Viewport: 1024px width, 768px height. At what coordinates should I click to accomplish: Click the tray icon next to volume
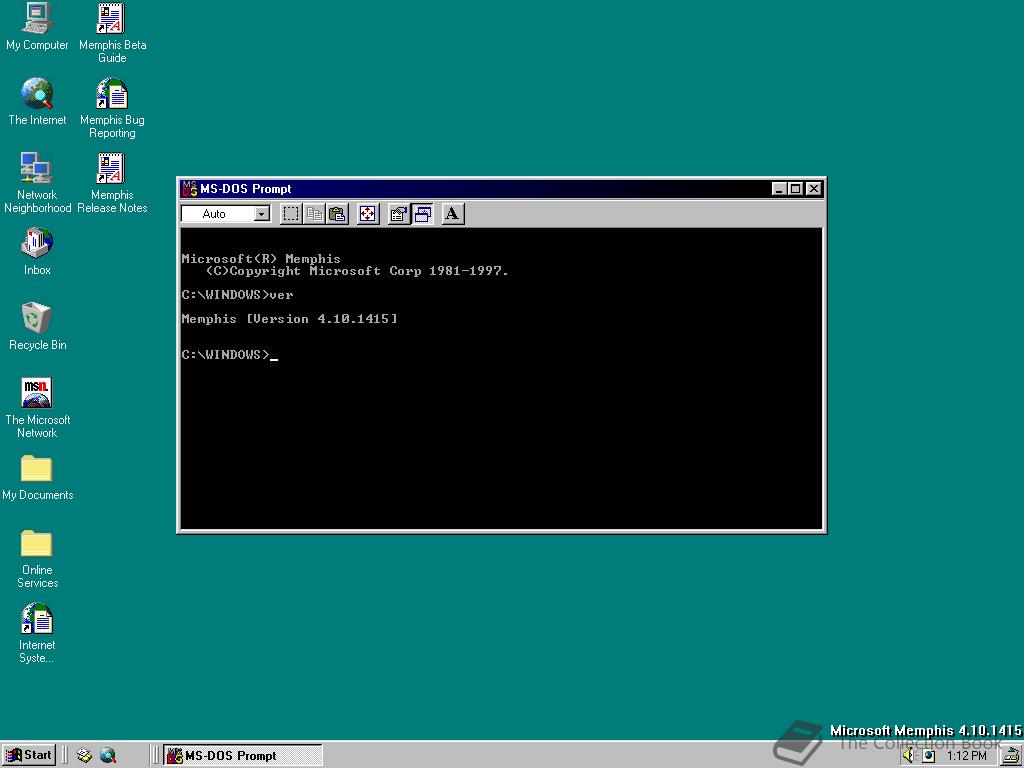point(929,756)
